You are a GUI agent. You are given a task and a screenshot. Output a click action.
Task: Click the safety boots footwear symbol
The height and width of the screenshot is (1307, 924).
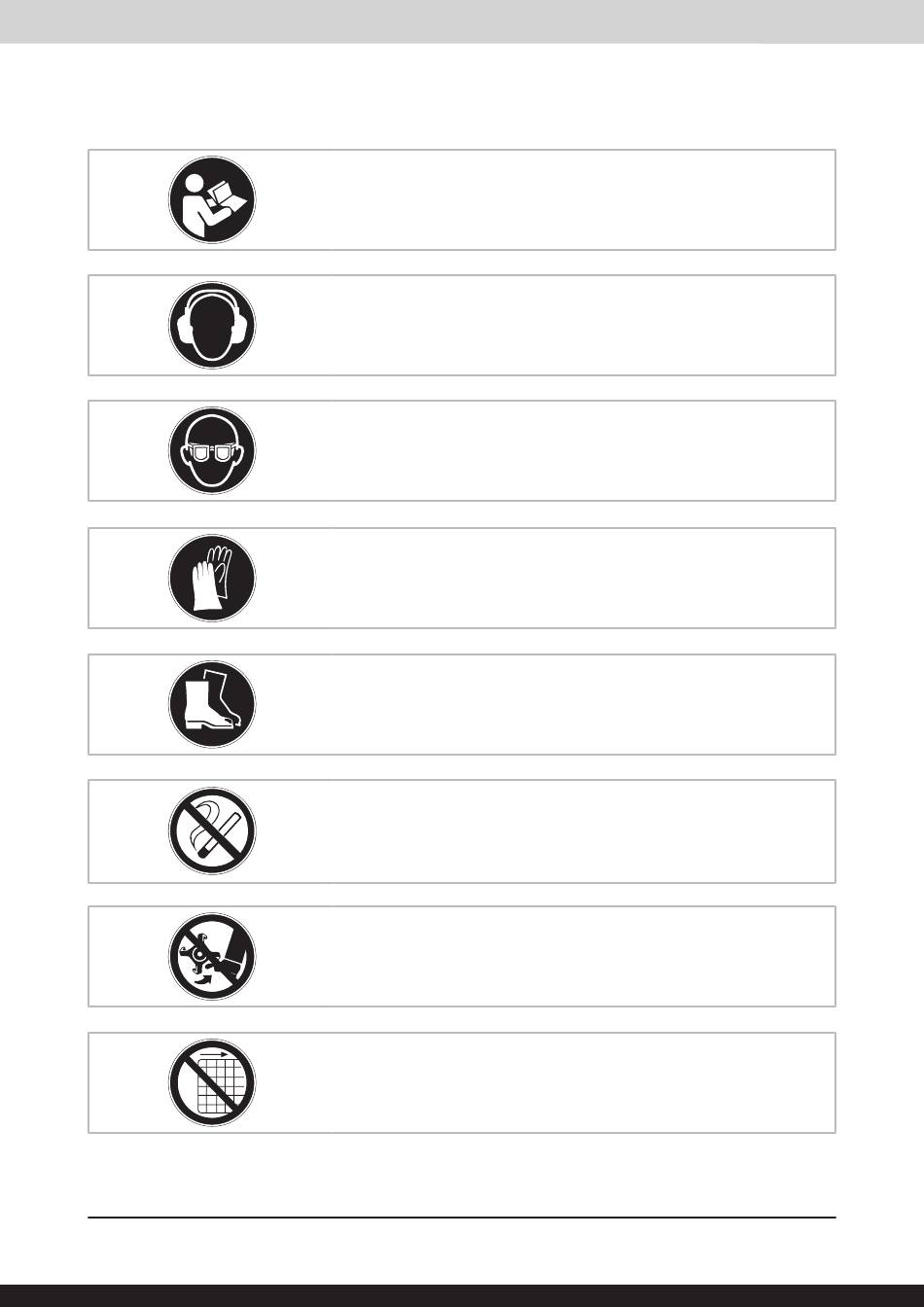coord(212,705)
